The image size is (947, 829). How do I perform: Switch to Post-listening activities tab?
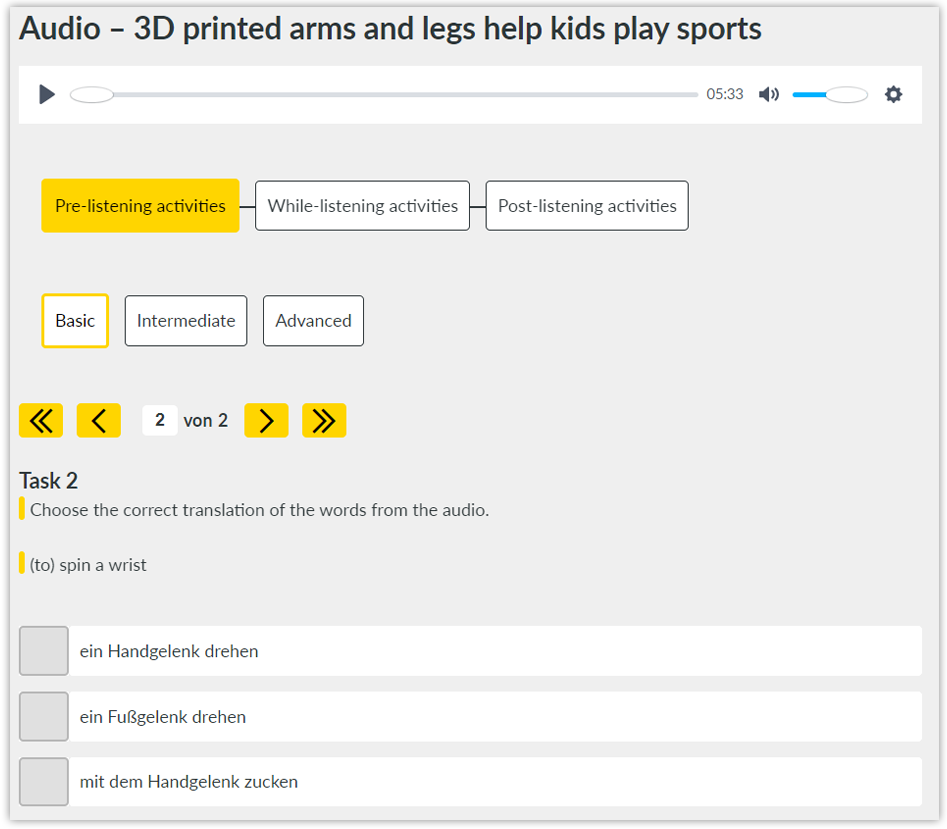tap(587, 206)
